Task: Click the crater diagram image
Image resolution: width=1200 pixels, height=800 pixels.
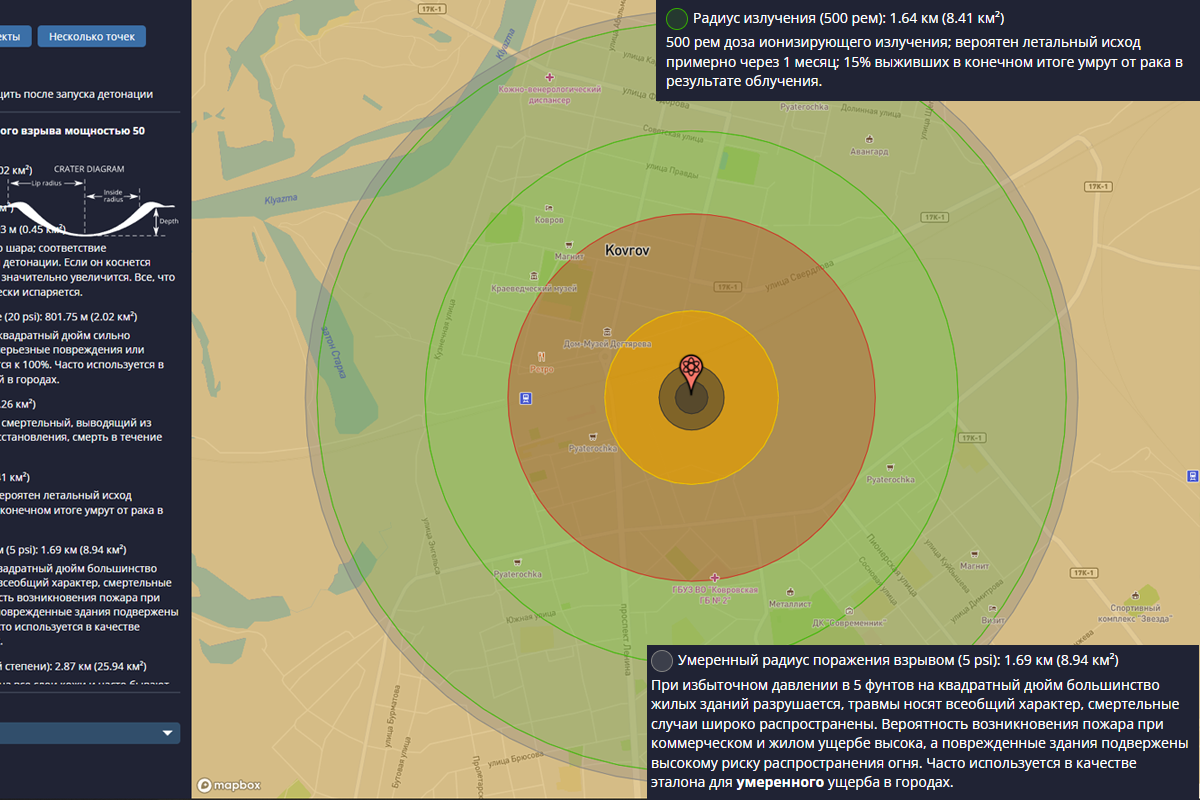Action: 90,205
